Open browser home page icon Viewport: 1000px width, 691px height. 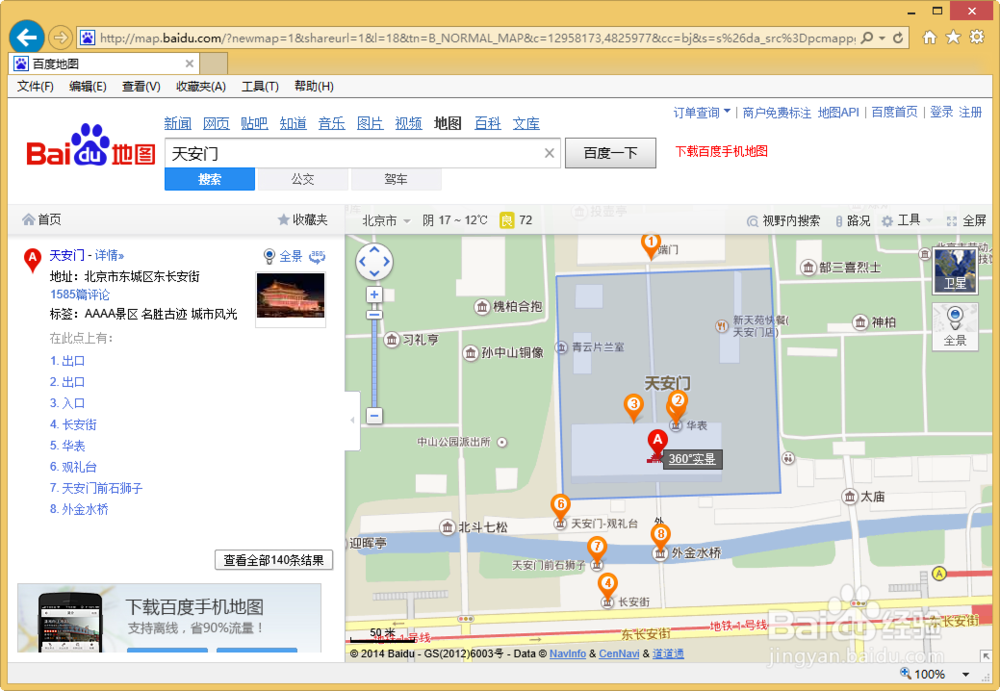[930, 37]
